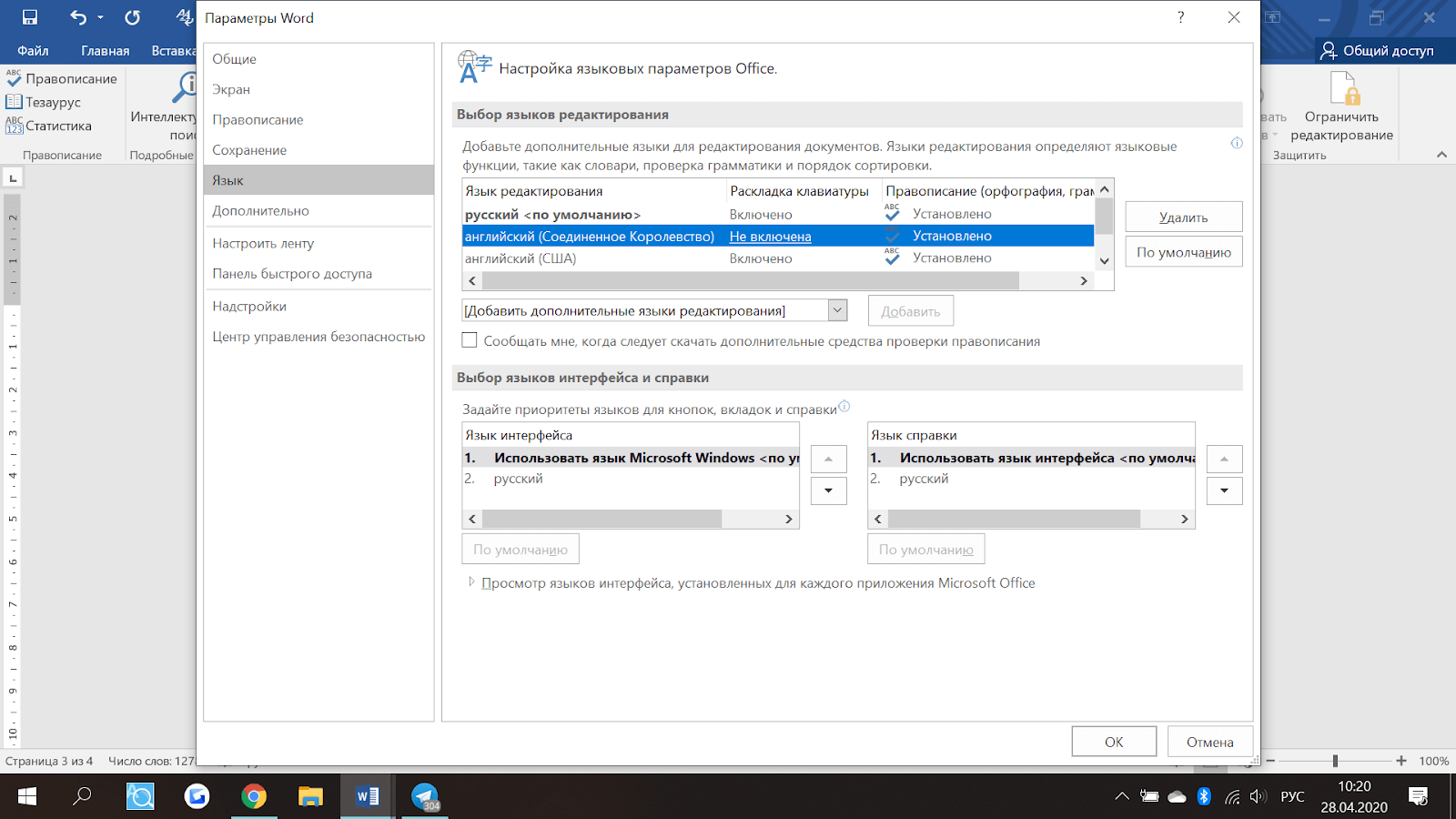Move interface language down with arrow button
Viewport: 1456px width, 819px height.
click(x=828, y=490)
